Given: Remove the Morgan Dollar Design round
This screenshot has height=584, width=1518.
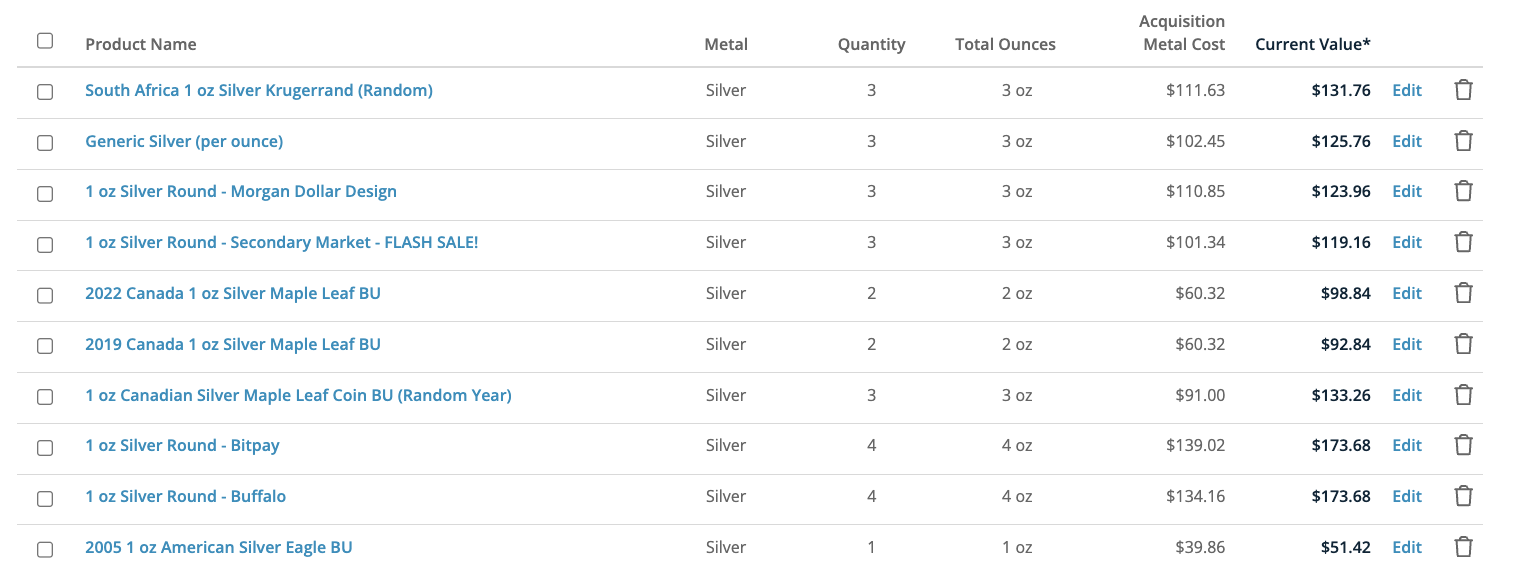Looking at the screenshot, I should point(1463,191).
